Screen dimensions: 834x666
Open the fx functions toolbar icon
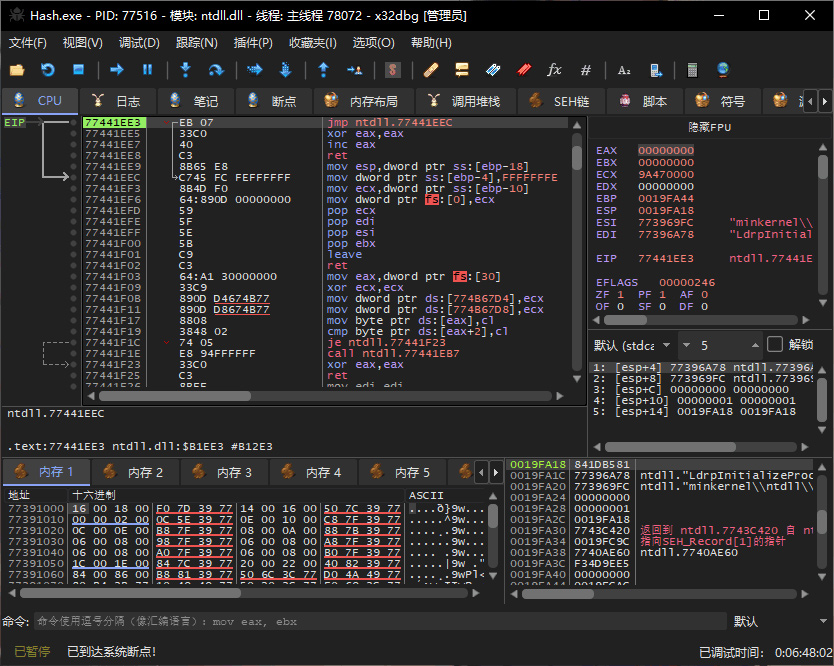pyautogui.click(x=554, y=70)
